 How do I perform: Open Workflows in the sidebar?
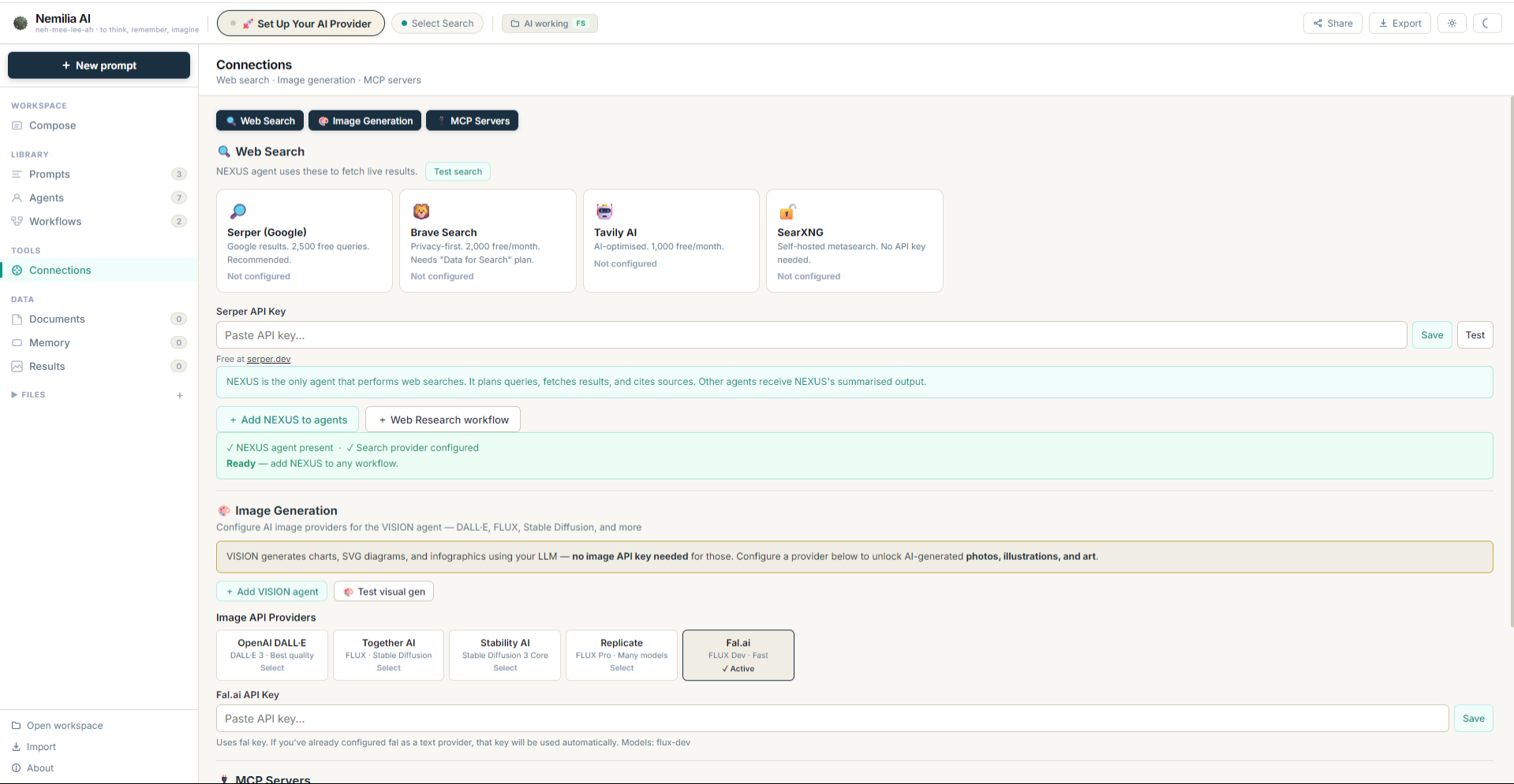(99, 222)
